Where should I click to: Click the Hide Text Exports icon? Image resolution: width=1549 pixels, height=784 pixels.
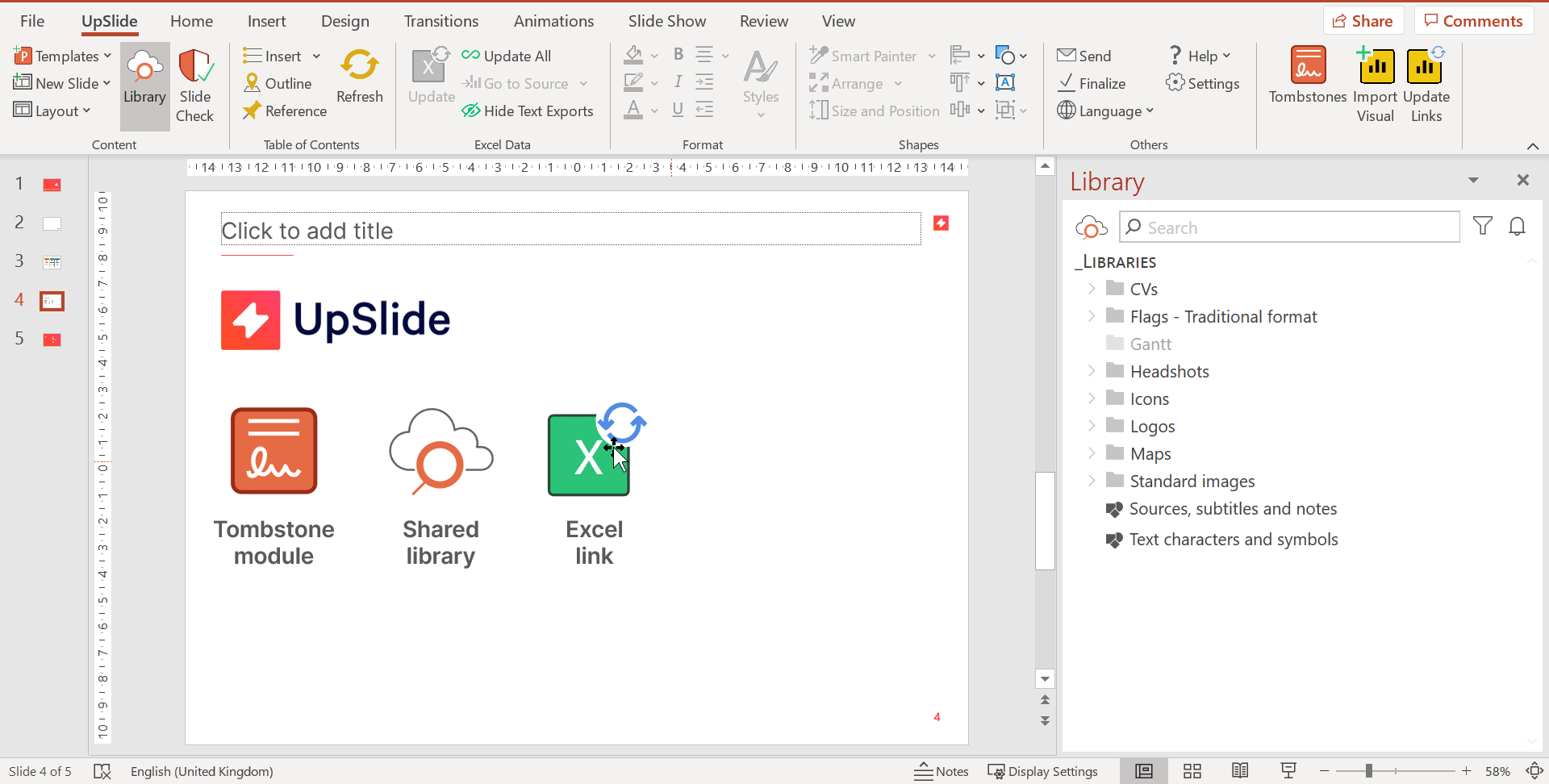point(471,111)
